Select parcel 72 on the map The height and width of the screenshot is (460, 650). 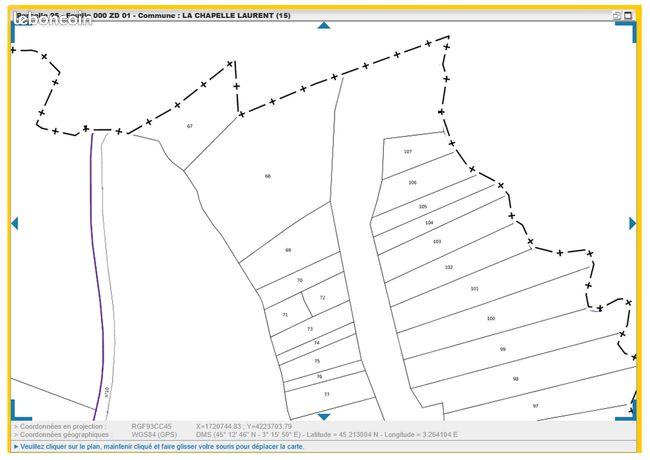pos(323,298)
